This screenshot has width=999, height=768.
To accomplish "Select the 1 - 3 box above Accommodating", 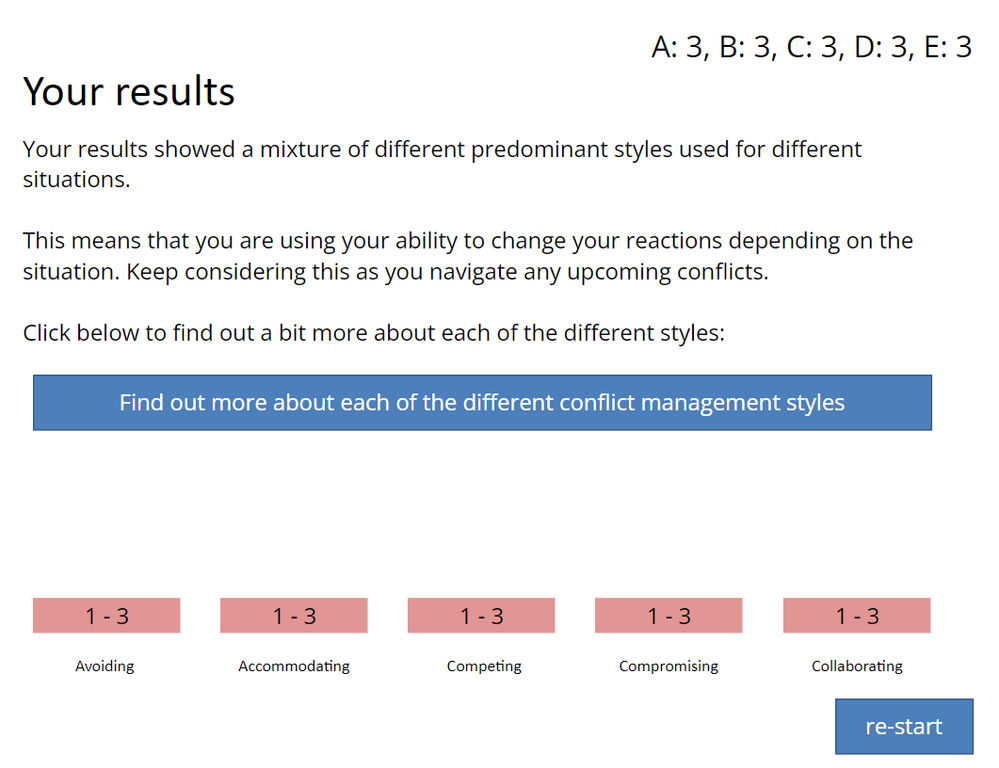I will pos(294,616).
